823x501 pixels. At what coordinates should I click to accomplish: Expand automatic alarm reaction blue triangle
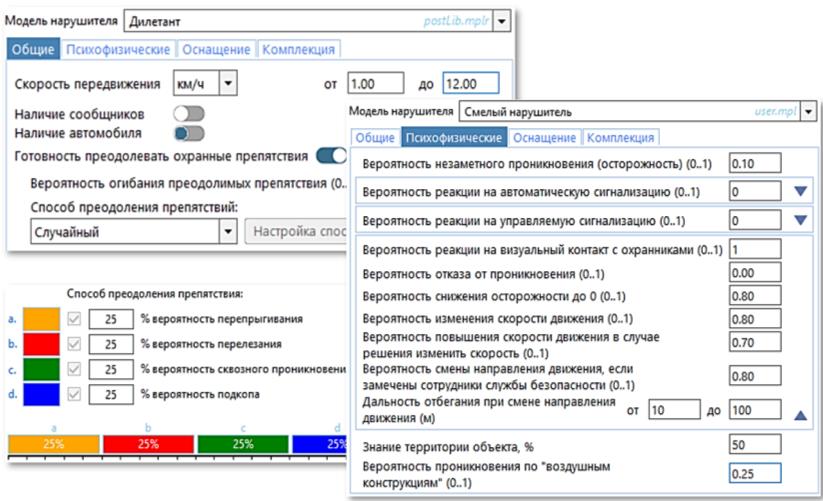(798, 191)
